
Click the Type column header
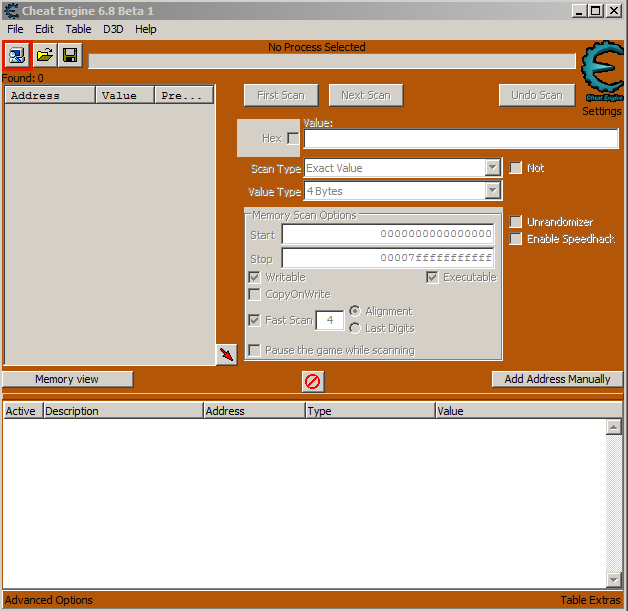pos(370,411)
